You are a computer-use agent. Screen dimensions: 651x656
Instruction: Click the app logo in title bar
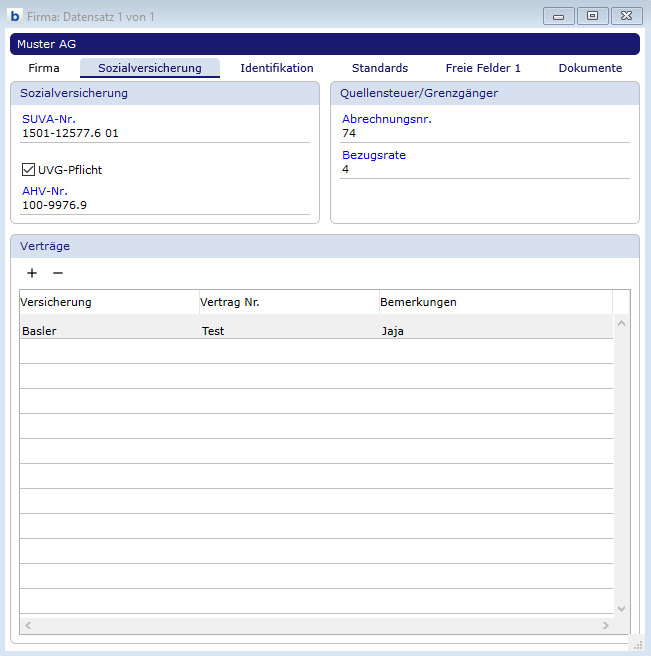(15, 17)
